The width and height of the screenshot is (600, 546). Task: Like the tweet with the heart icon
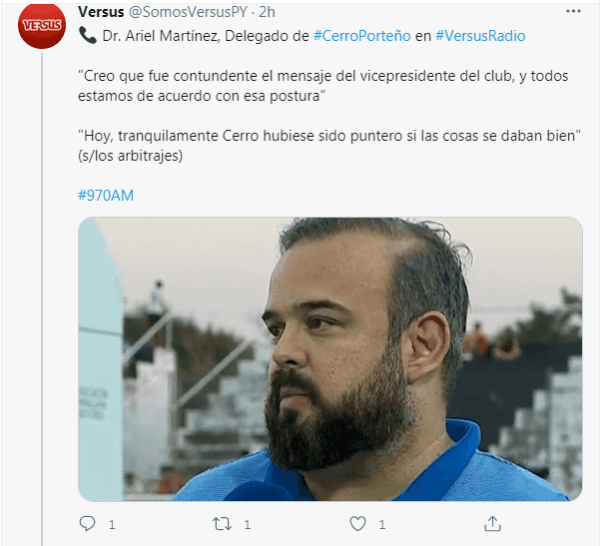pos(358,524)
